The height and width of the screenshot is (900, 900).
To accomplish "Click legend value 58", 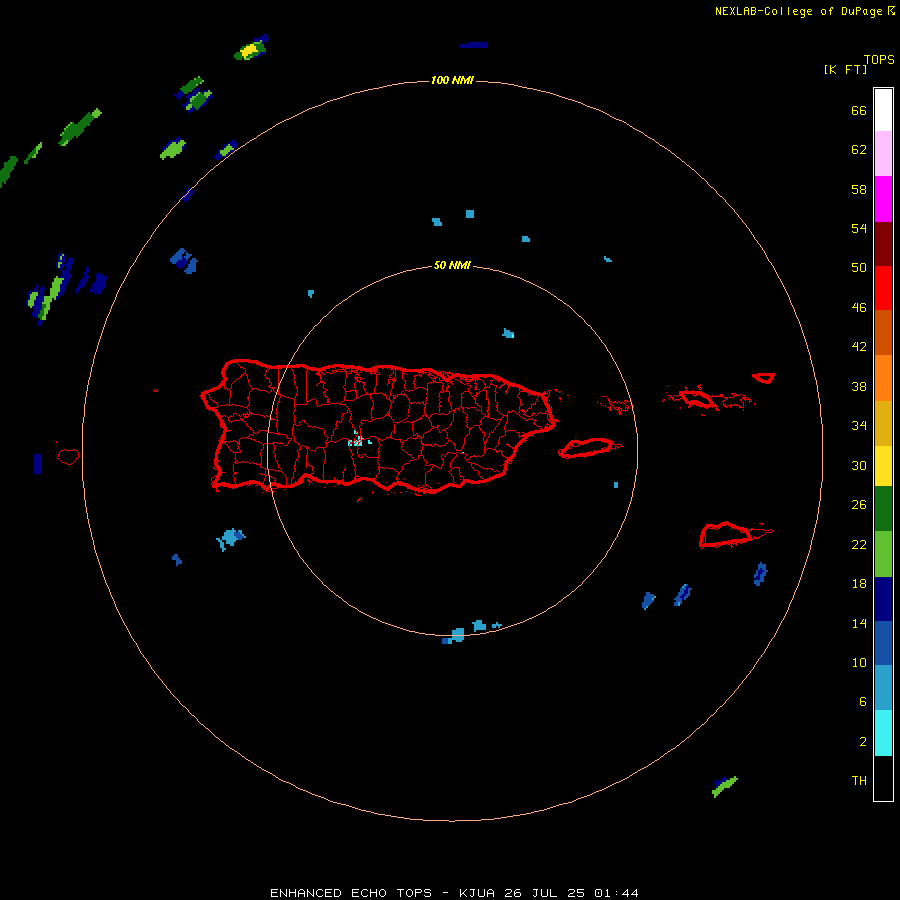I will point(859,189).
